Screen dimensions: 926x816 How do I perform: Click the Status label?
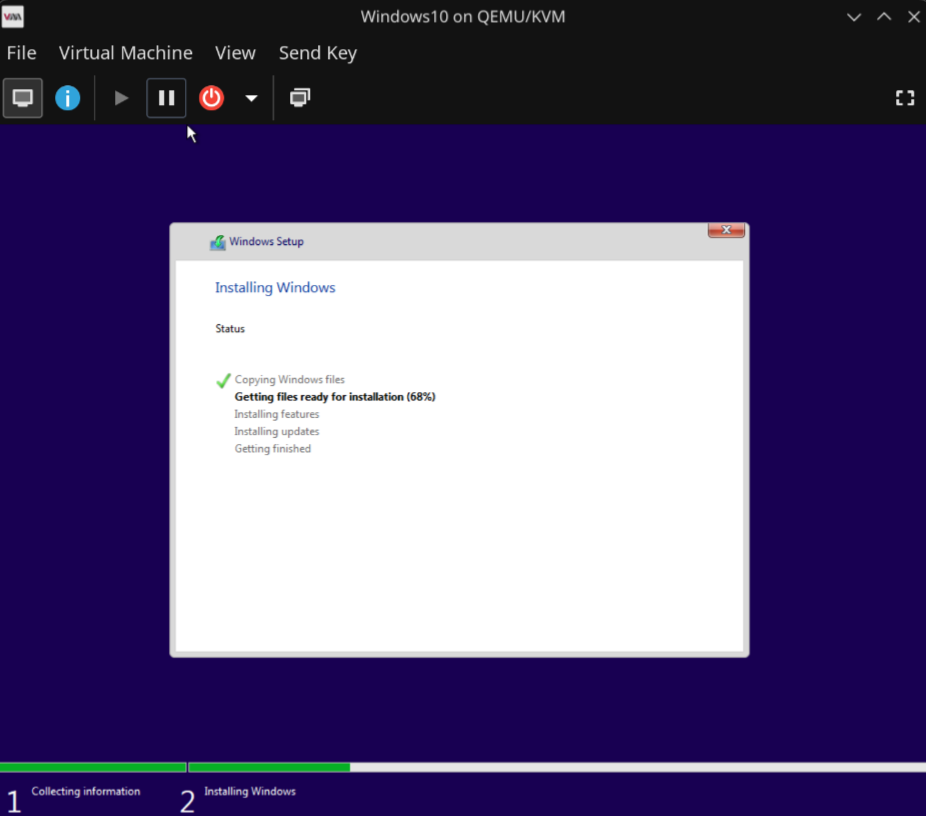(x=230, y=329)
